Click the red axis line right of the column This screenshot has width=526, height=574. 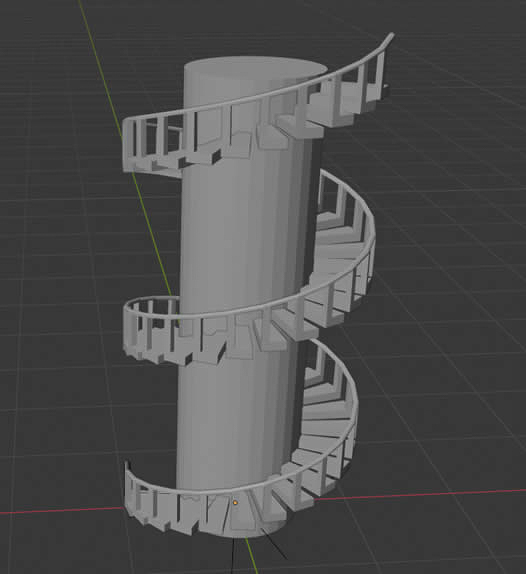(421, 494)
